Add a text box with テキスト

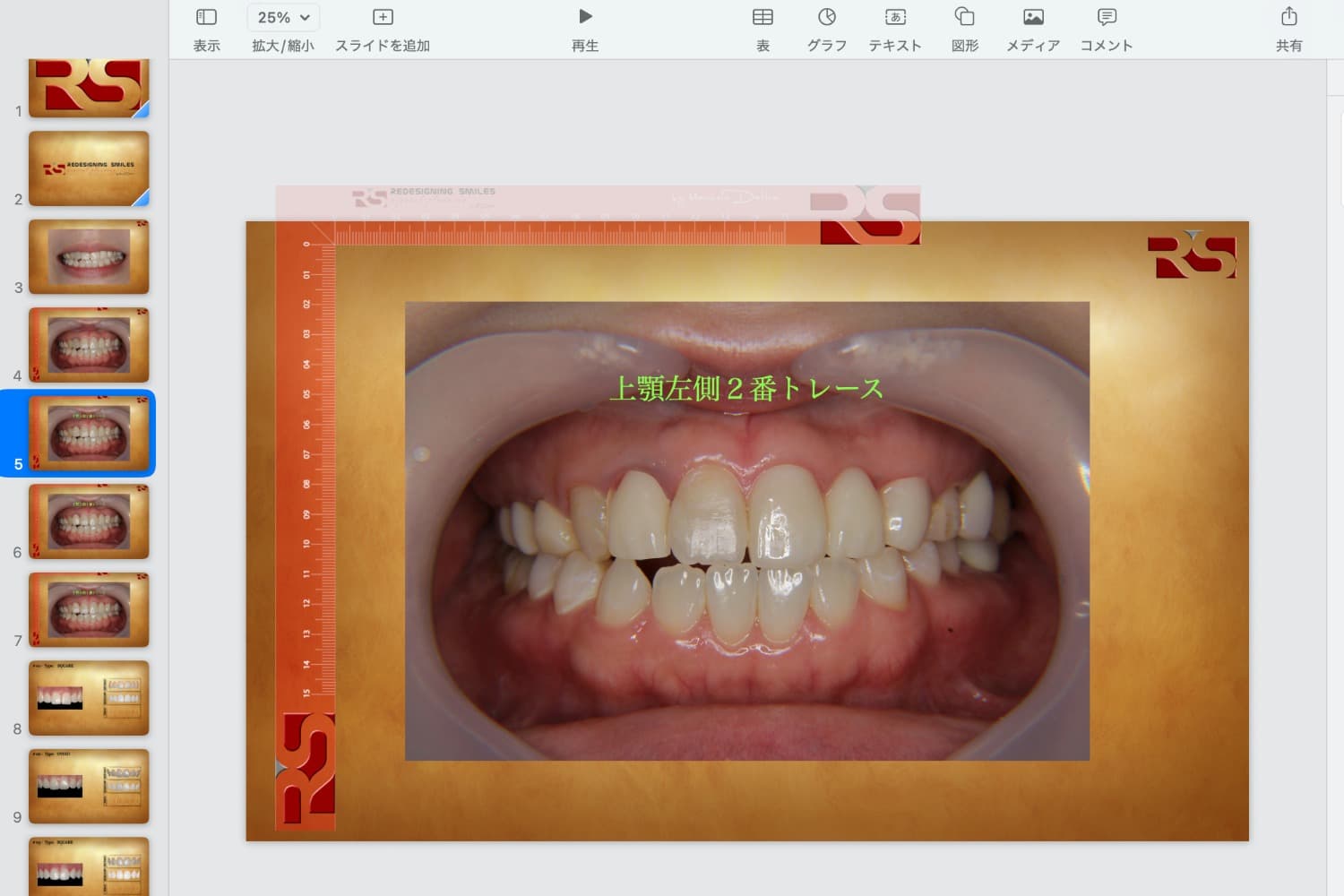pos(895,17)
